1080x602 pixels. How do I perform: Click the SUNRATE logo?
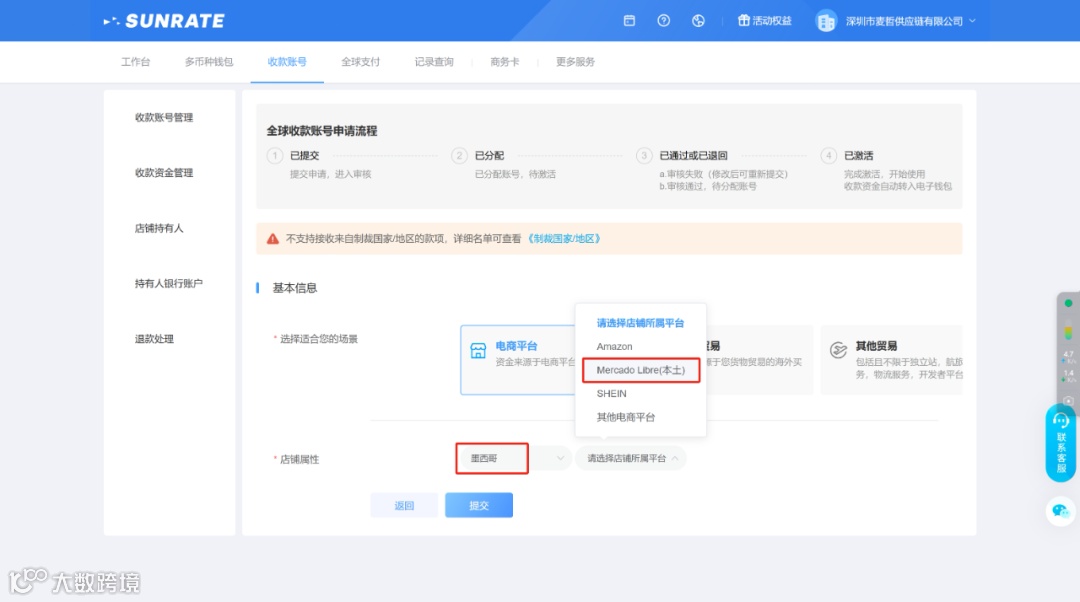(164, 21)
